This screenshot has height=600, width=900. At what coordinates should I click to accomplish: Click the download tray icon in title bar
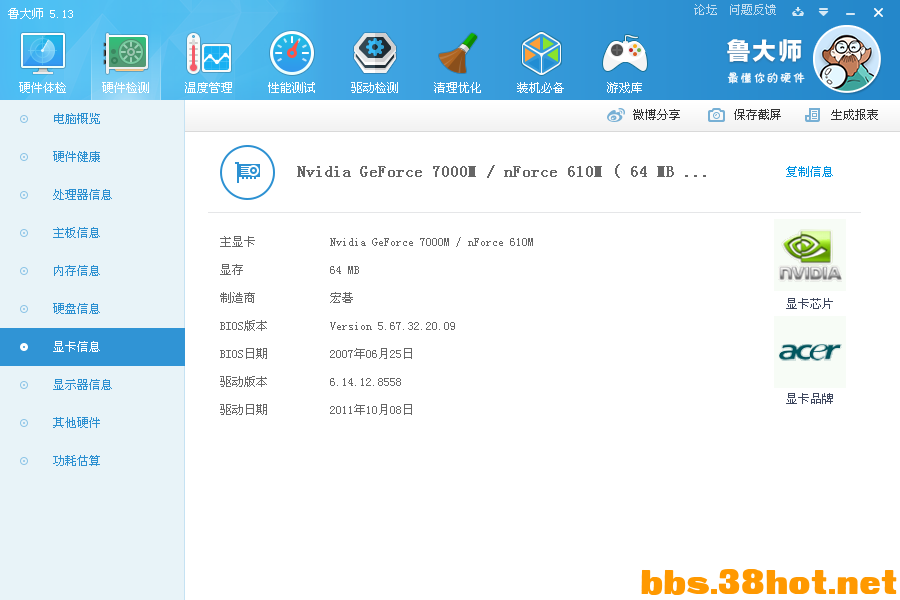point(798,11)
